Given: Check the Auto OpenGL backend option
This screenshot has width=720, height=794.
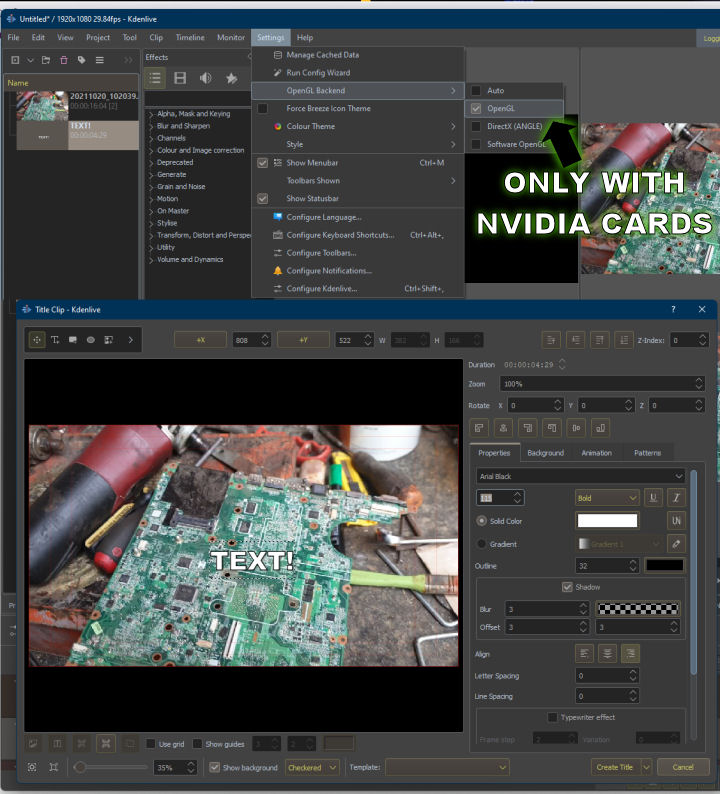Looking at the screenshot, I should tap(513, 90).
